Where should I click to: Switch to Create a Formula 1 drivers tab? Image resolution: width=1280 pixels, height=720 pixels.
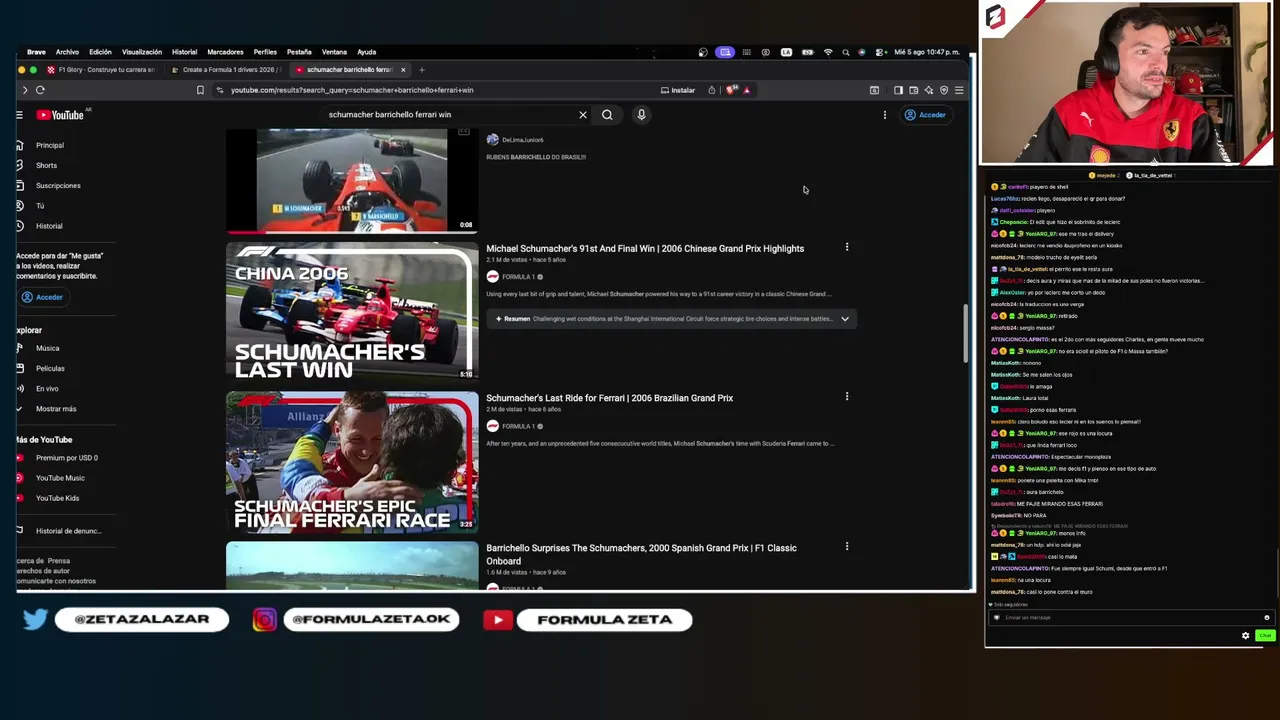pyautogui.click(x=226, y=70)
